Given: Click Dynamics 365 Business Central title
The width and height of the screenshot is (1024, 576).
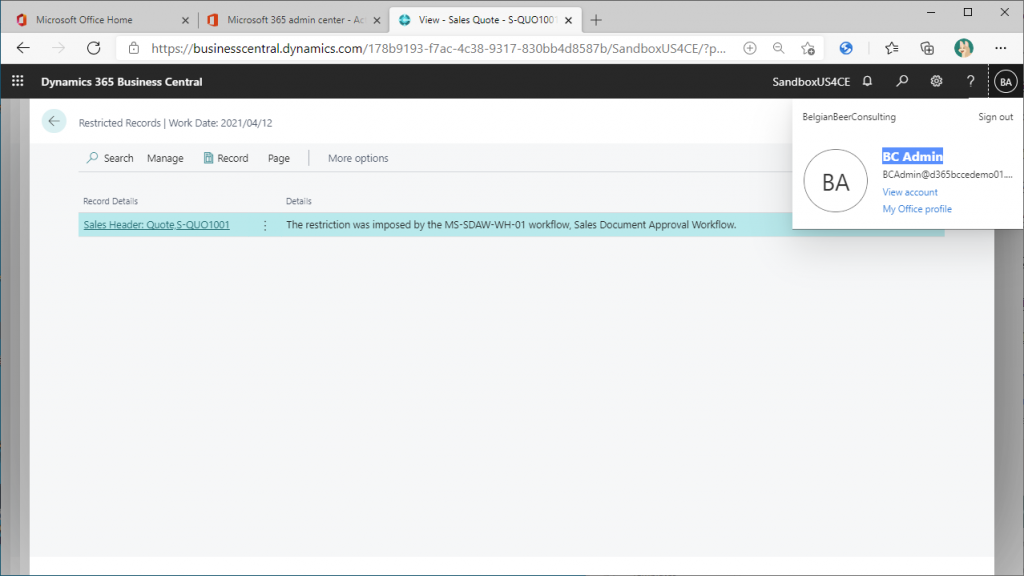Looking at the screenshot, I should tap(121, 82).
